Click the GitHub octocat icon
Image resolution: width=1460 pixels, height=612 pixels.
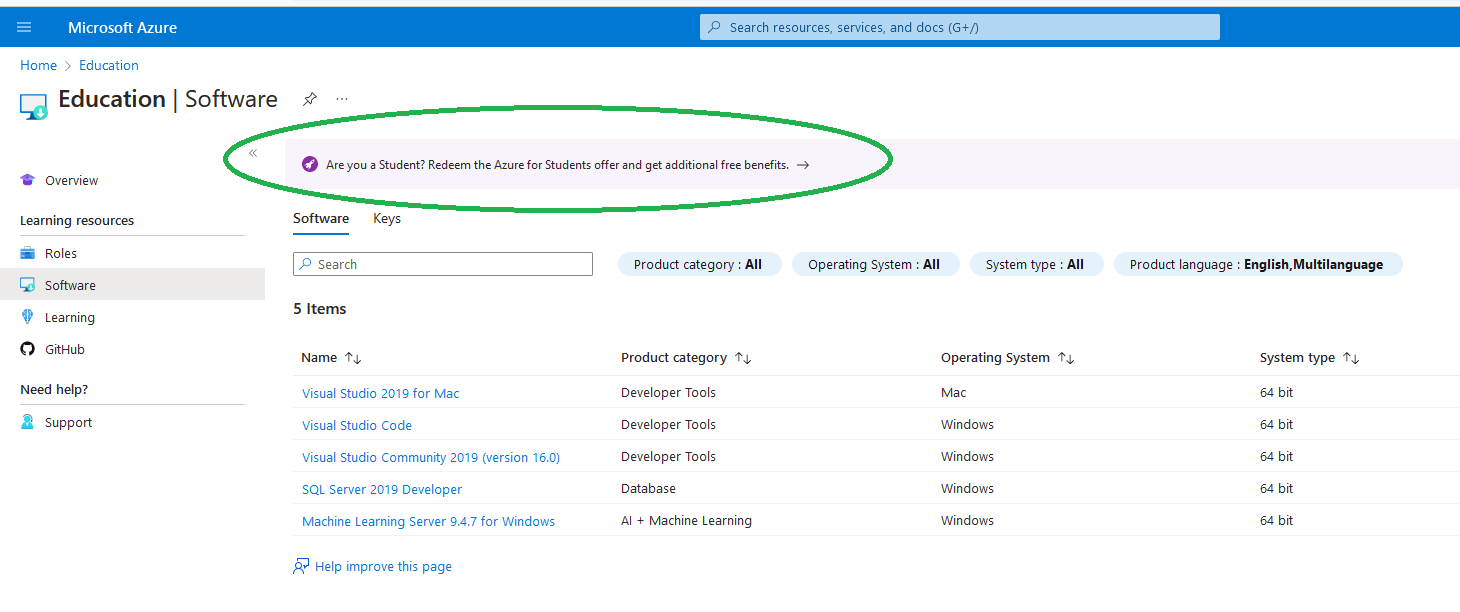click(27, 349)
